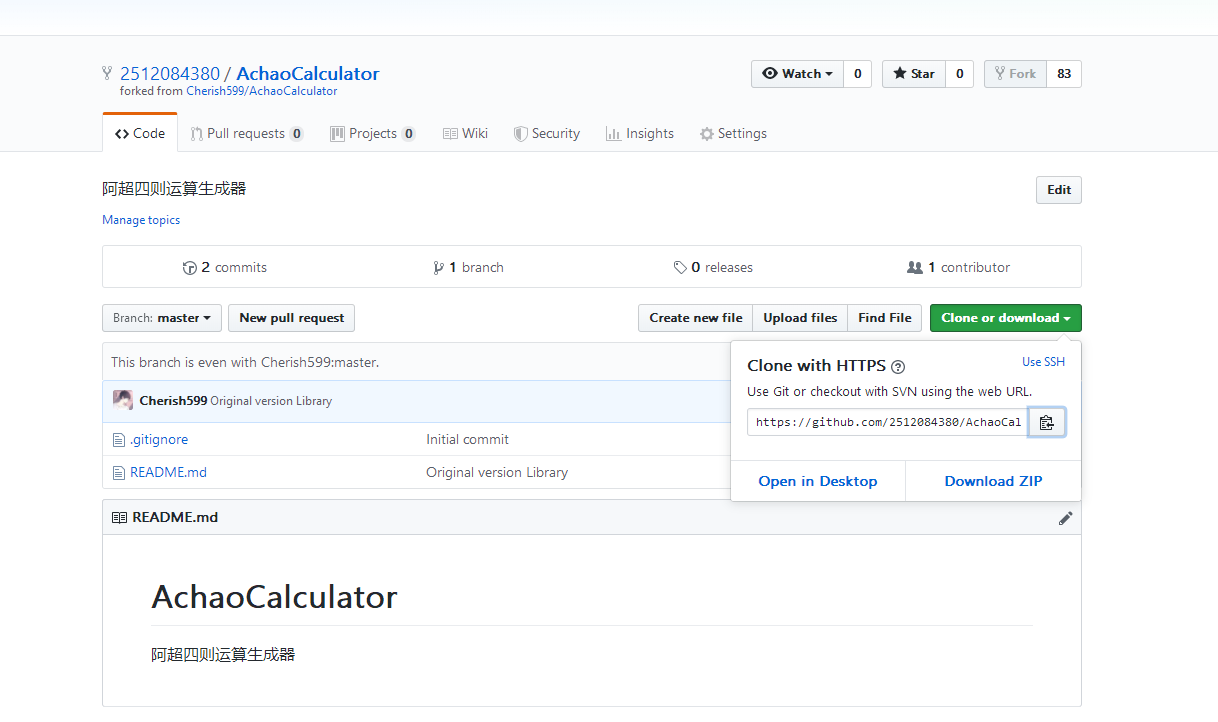Open README.md in the file list
1218x722 pixels.
(168, 472)
